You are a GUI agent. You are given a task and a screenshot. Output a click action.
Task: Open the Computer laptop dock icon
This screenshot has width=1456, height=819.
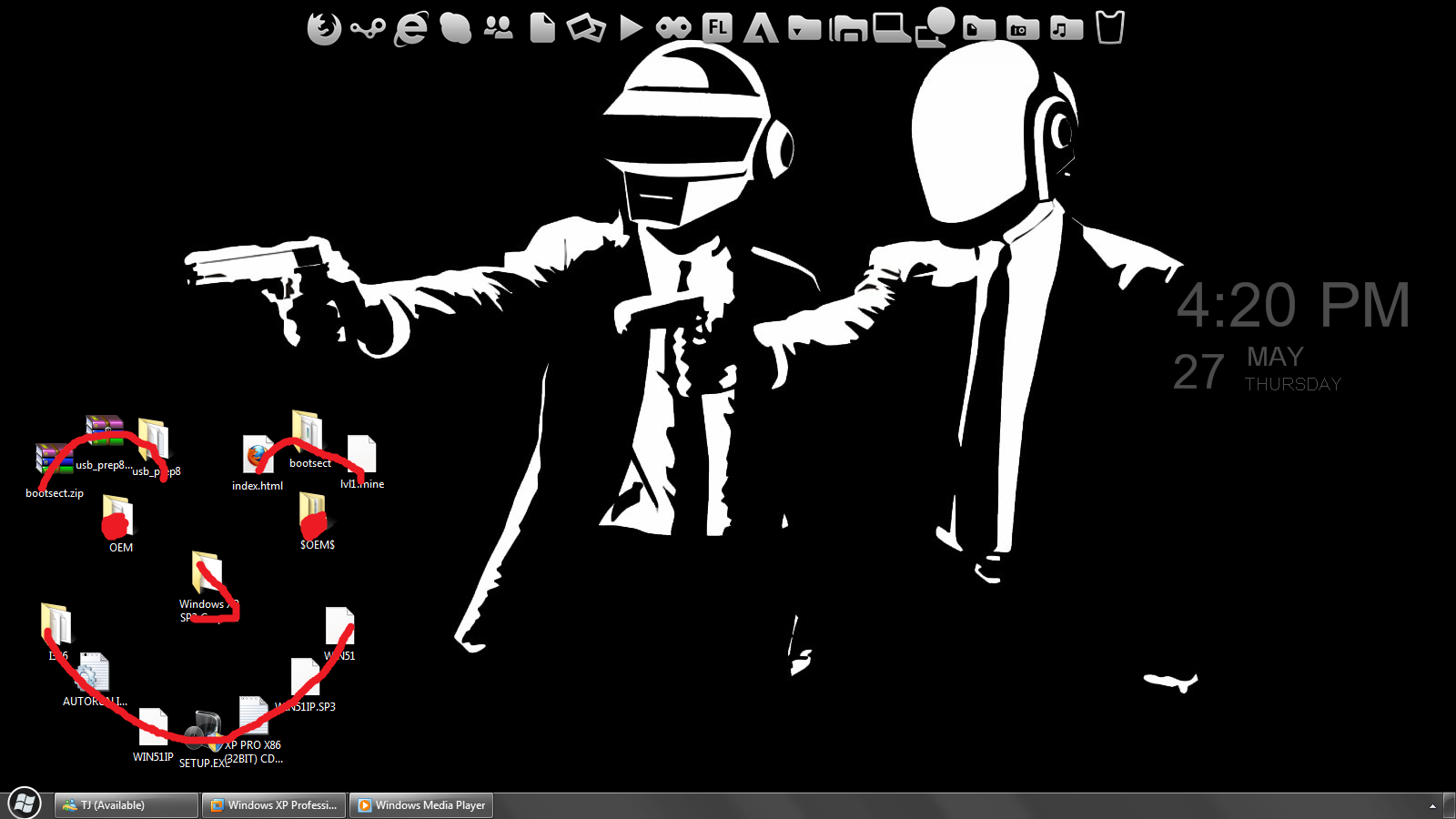coord(892,28)
